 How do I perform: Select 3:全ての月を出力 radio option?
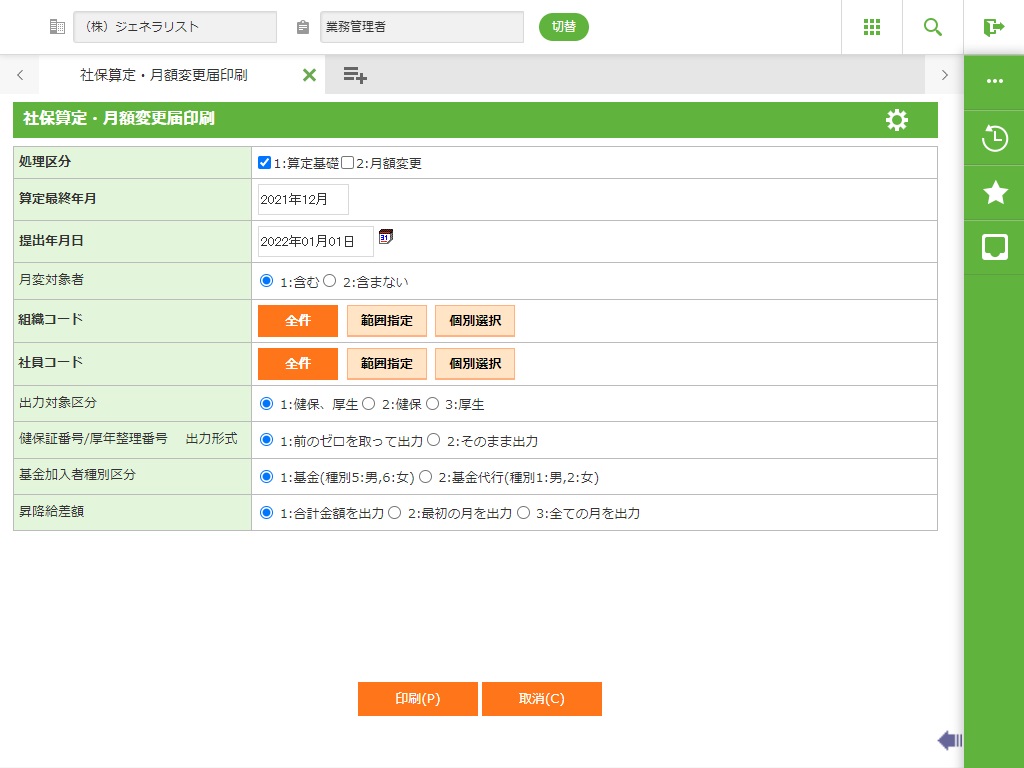pyautogui.click(x=523, y=513)
